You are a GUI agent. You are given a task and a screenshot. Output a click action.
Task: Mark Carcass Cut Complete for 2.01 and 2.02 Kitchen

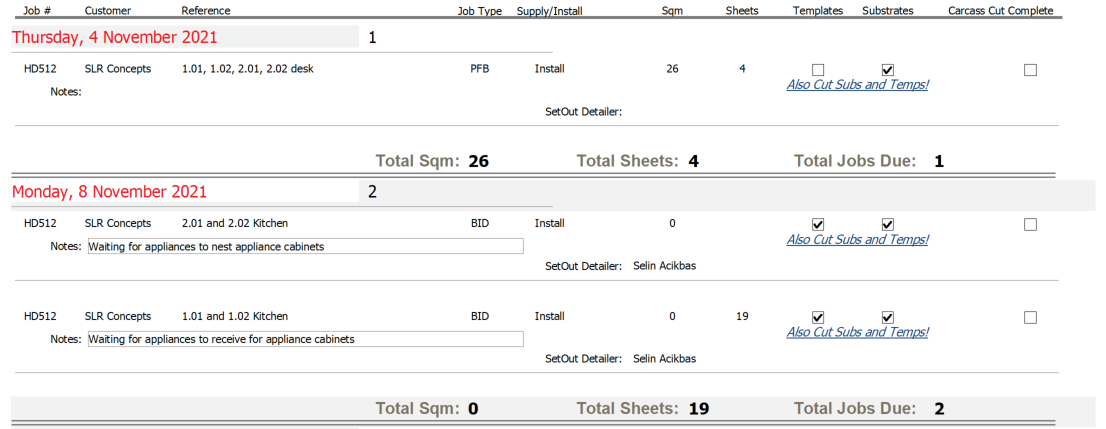click(x=1030, y=224)
